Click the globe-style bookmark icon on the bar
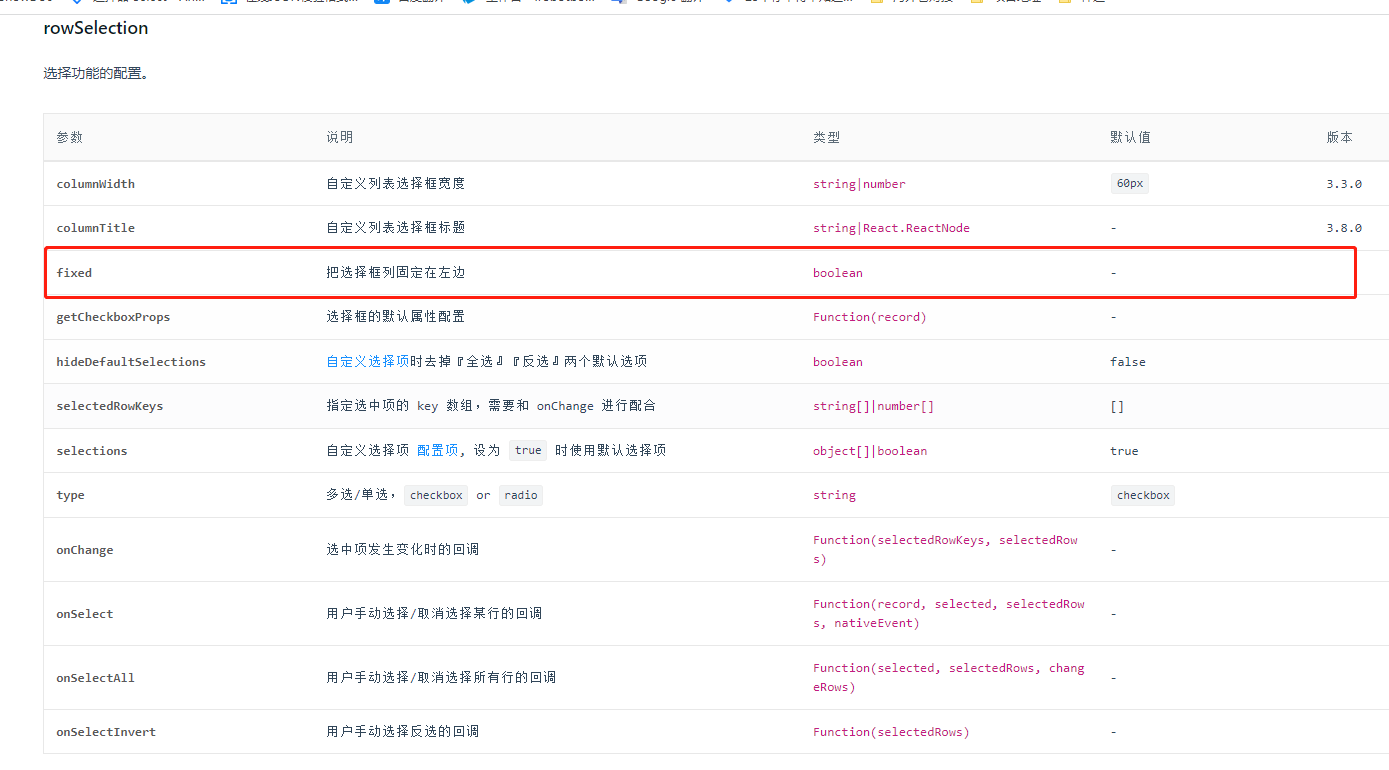This screenshot has width=1389, height=770. [x=468, y=3]
